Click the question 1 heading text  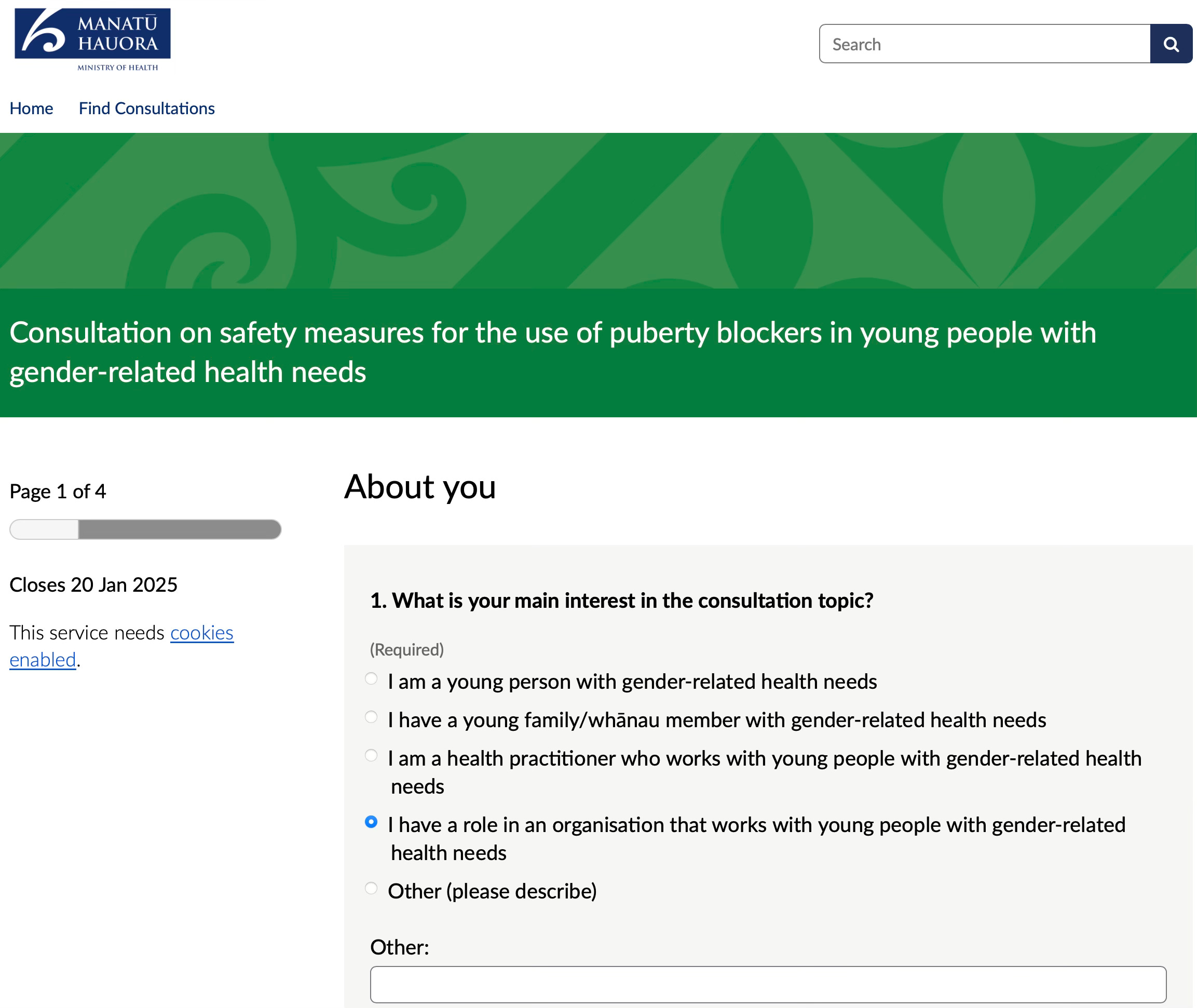[622, 601]
